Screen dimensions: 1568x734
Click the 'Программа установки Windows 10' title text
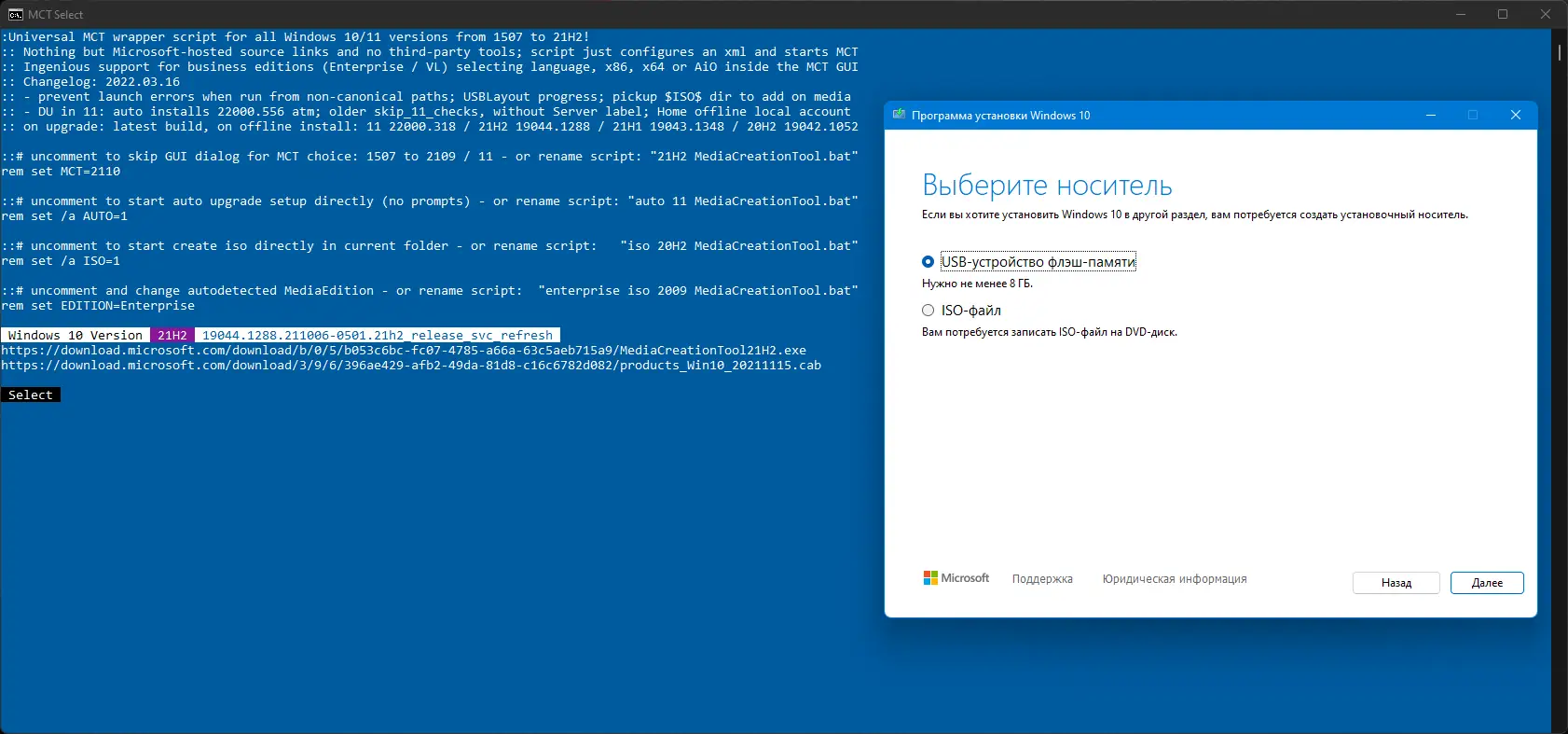(x=1000, y=116)
